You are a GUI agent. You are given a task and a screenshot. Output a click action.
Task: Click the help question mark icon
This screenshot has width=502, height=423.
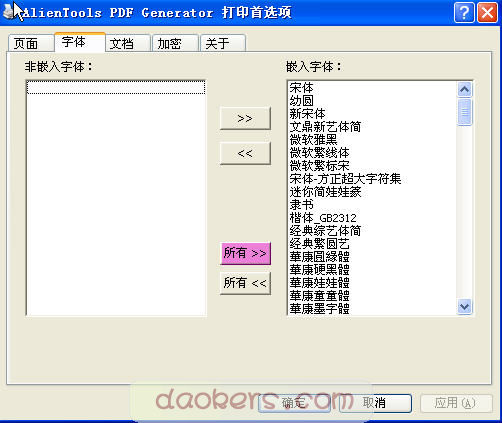(464, 13)
